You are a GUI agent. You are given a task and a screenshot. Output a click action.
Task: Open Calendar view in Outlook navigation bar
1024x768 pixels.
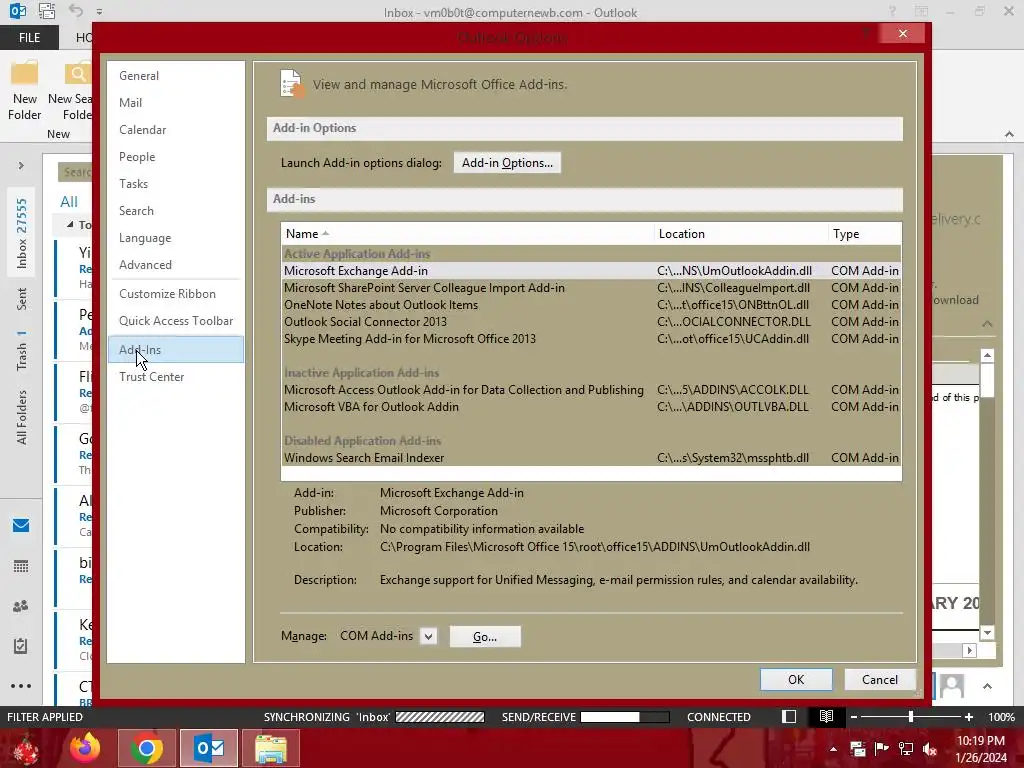(x=21, y=566)
